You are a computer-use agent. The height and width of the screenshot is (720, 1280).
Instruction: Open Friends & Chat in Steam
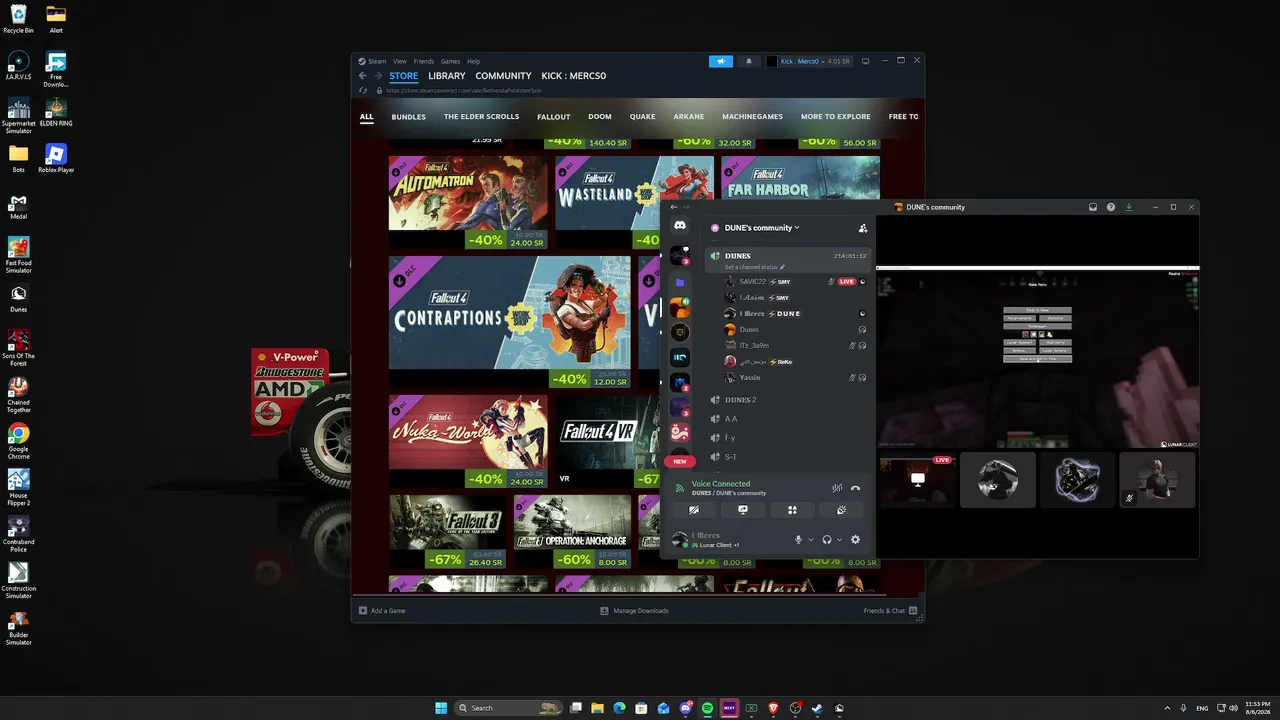point(890,611)
